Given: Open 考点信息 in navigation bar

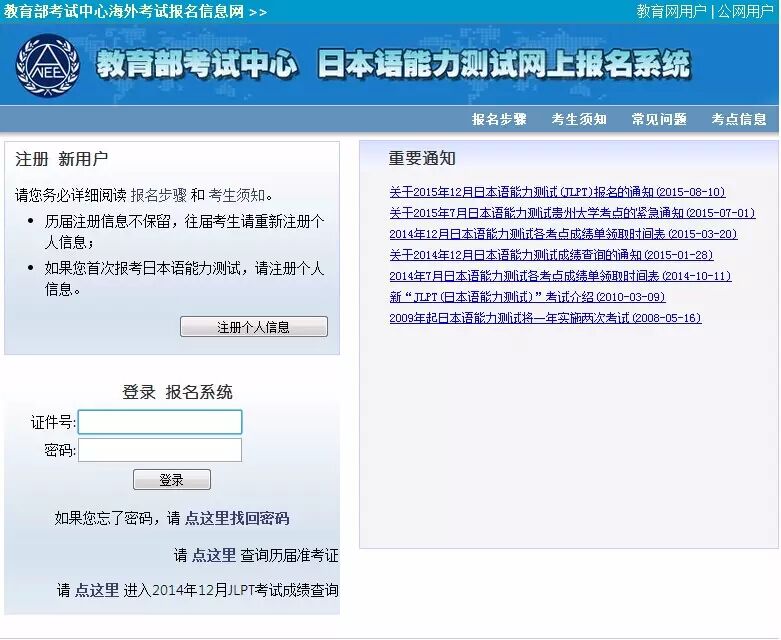Looking at the screenshot, I should 739,119.
